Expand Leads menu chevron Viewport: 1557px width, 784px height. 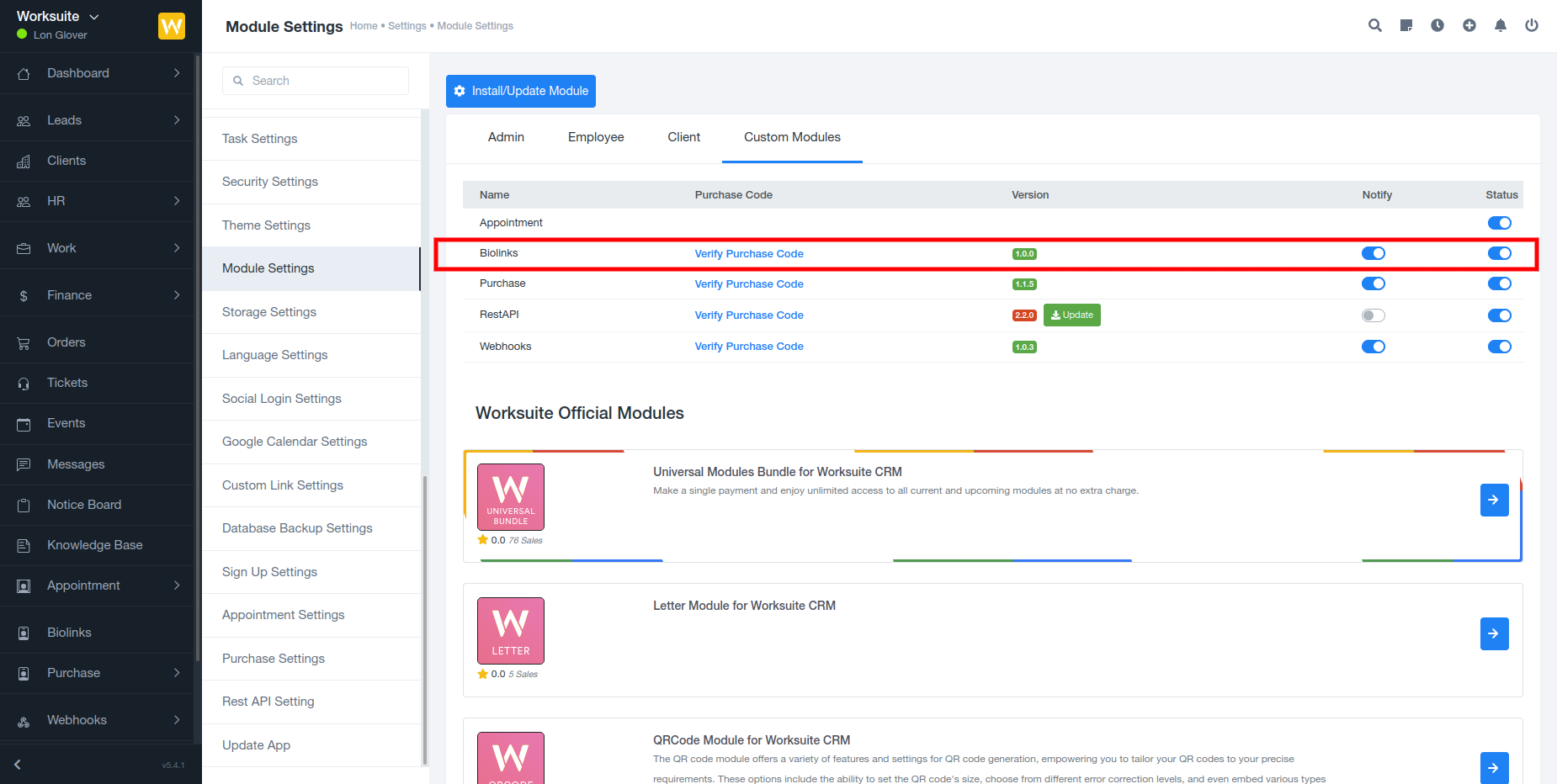pos(177,120)
